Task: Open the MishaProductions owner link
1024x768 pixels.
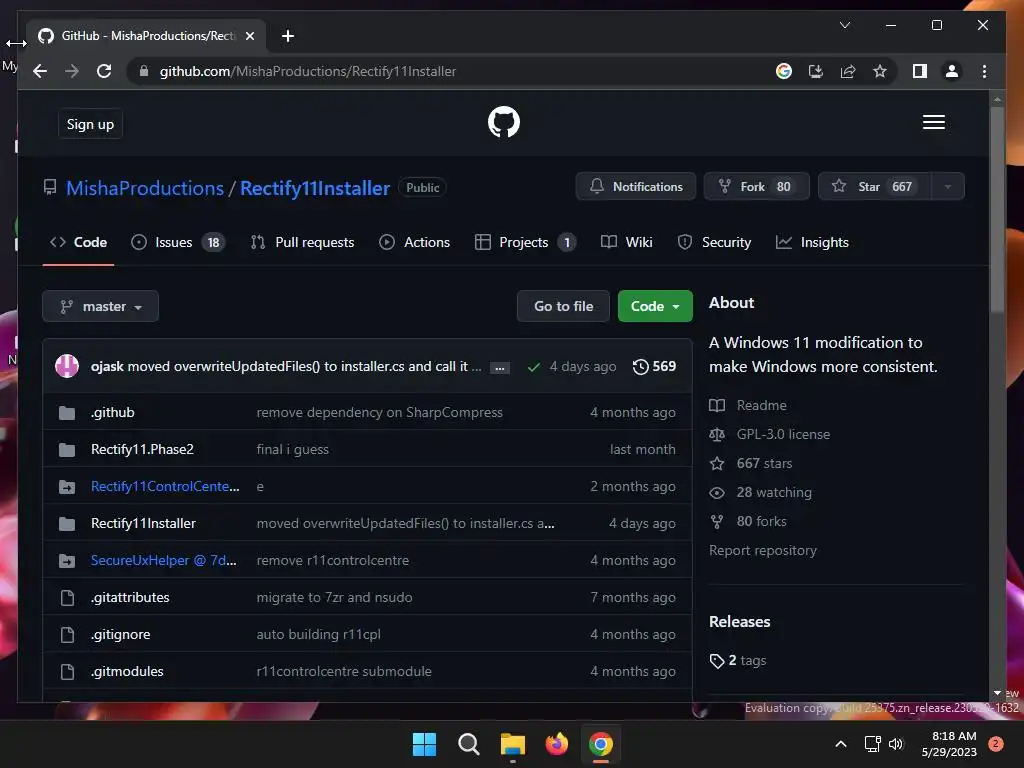Action: click(145, 188)
